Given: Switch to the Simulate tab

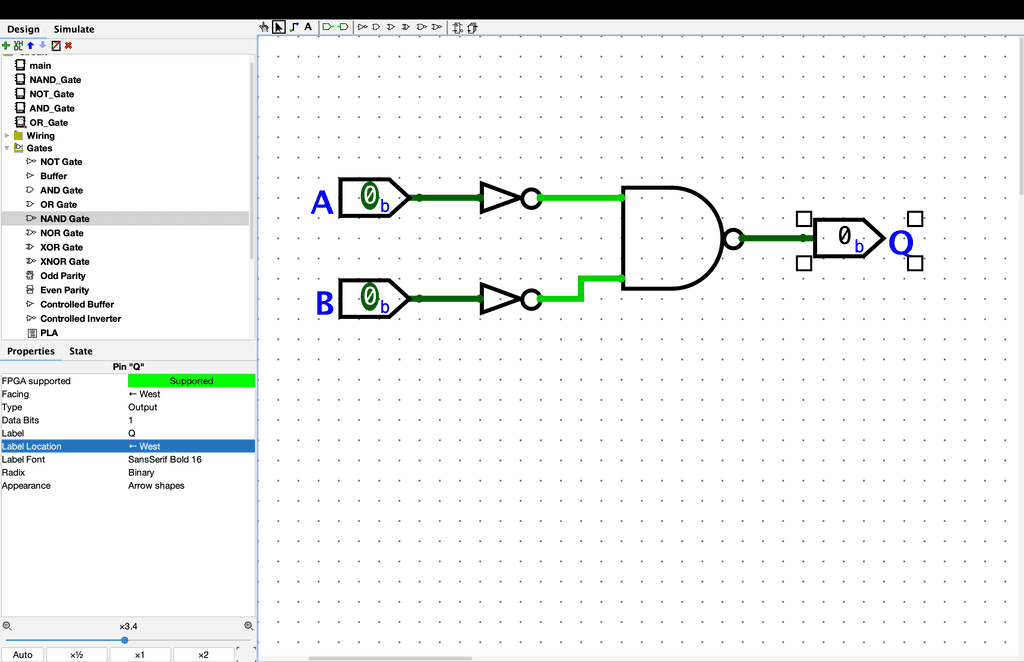Looking at the screenshot, I should point(74,29).
